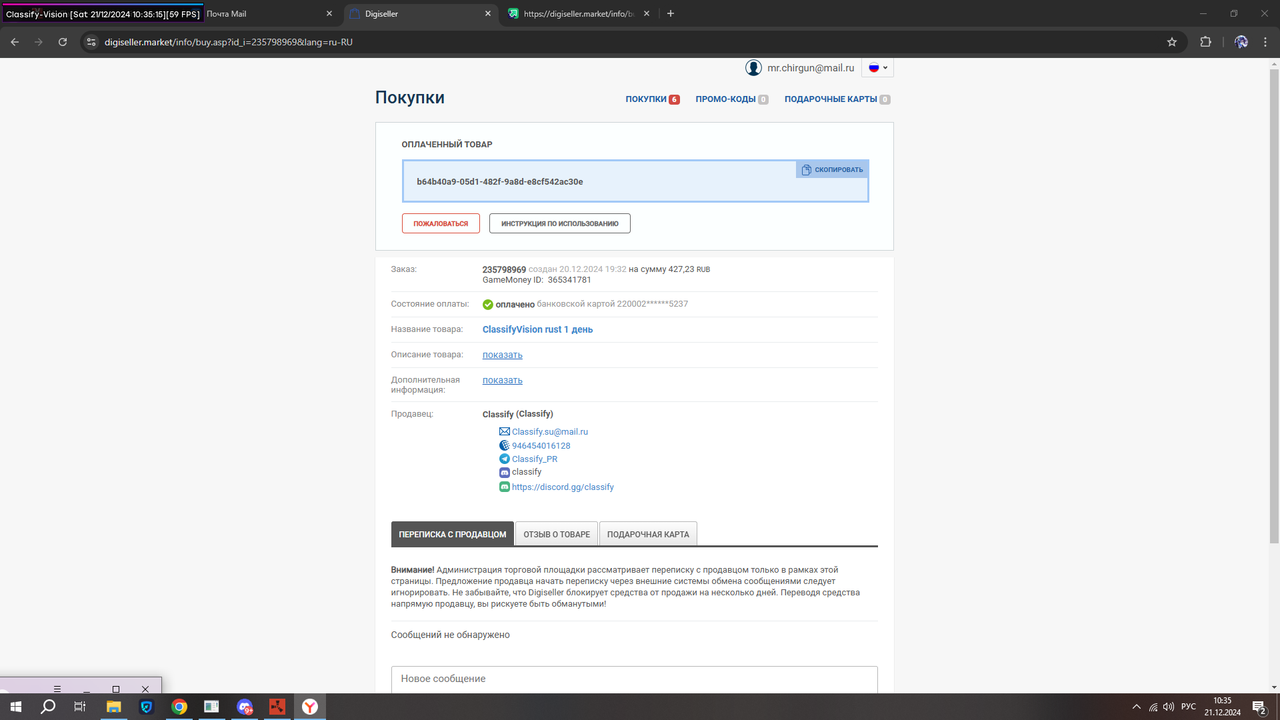Open the Покупки purchases section
This screenshot has height=720, width=1280.
(x=652, y=99)
